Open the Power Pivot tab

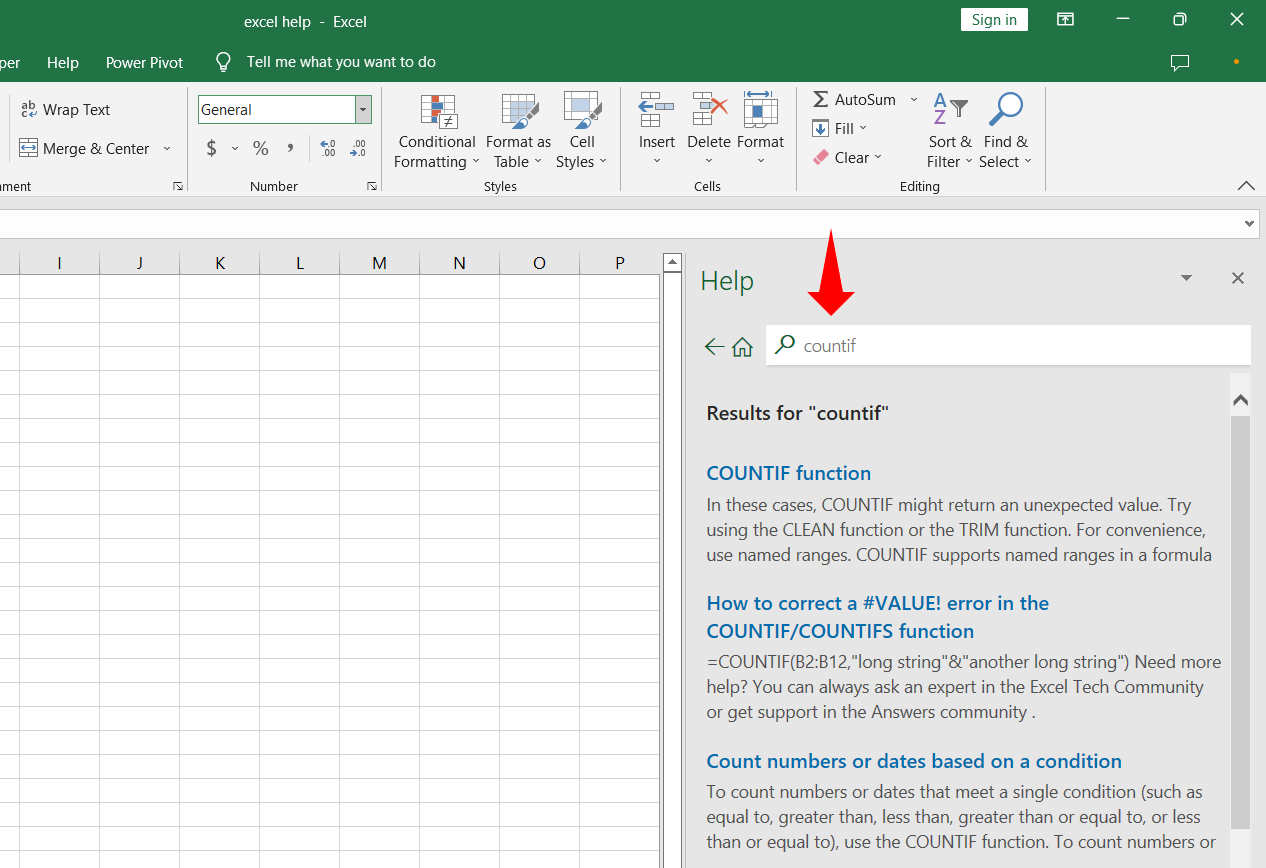(x=145, y=62)
